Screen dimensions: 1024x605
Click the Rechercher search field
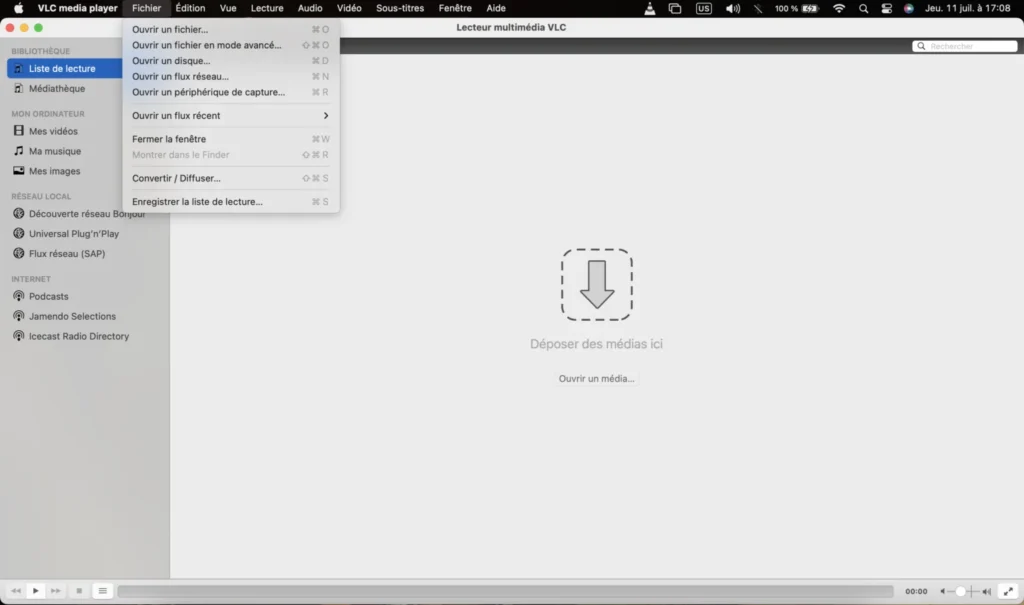[x=965, y=46]
